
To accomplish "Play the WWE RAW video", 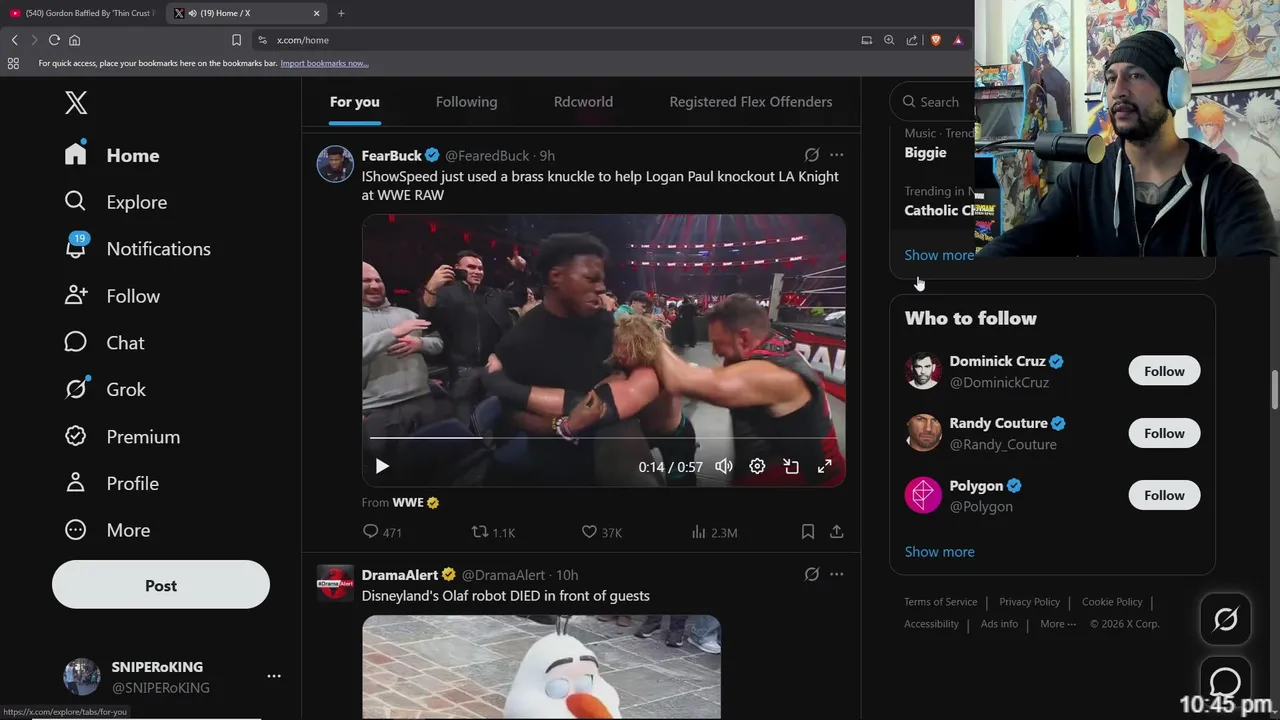I will (382, 466).
